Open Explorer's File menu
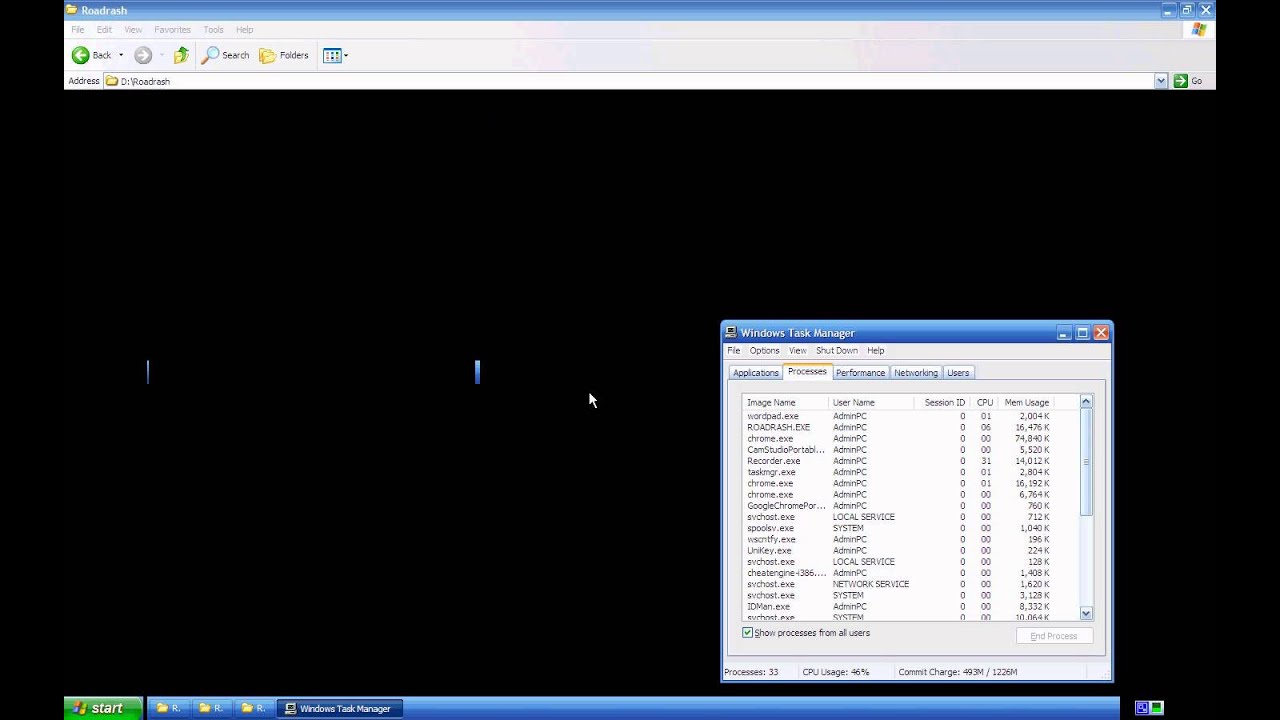This screenshot has width=1280, height=720. [77, 30]
